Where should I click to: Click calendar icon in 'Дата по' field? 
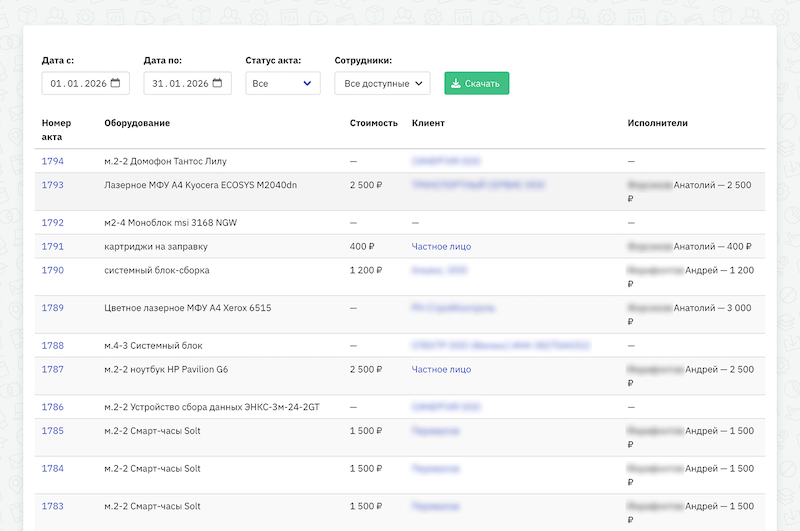(217, 84)
